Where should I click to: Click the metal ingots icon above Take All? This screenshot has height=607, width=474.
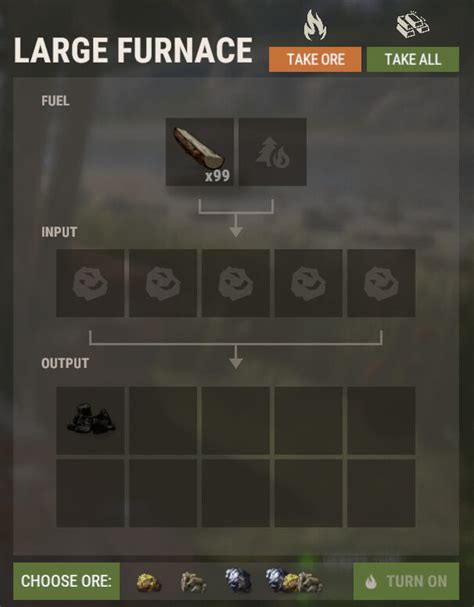pyautogui.click(x=413, y=25)
